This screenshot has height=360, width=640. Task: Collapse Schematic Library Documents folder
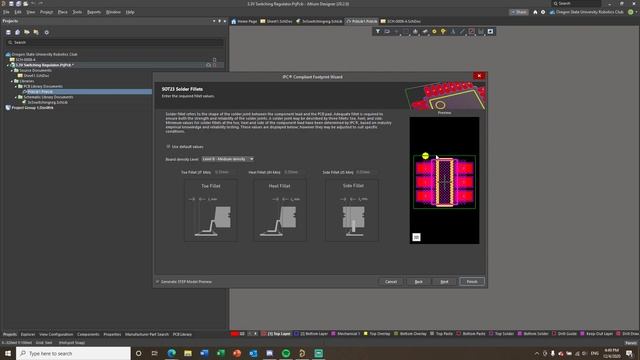16,97
